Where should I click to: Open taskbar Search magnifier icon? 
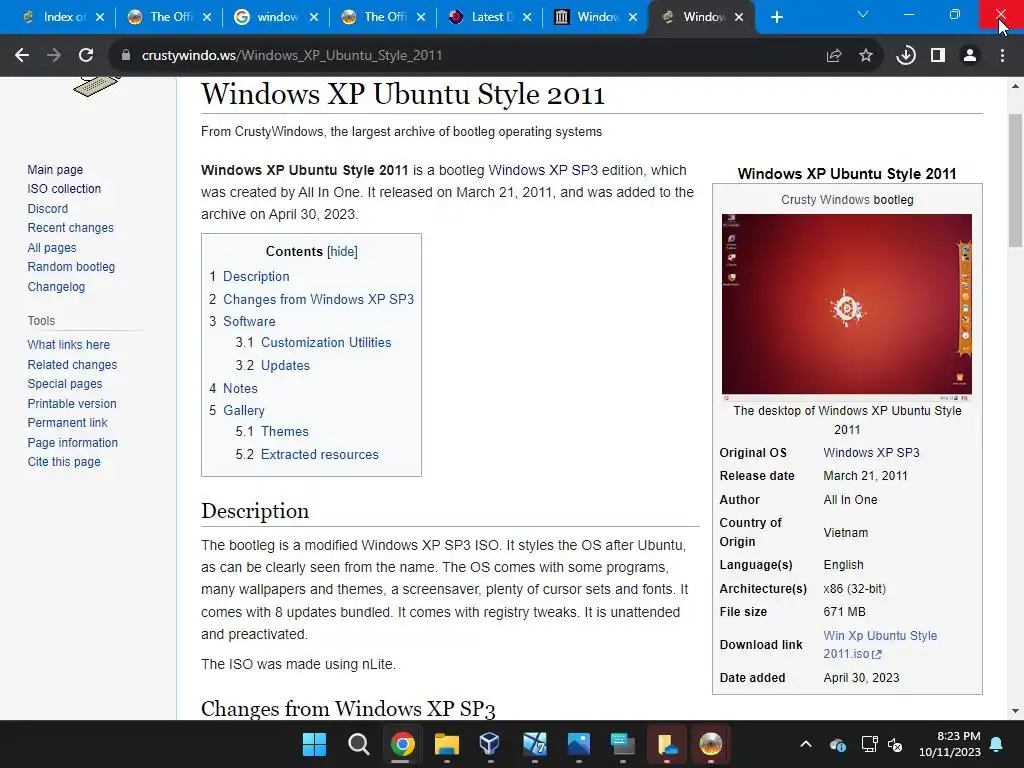coord(359,744)
